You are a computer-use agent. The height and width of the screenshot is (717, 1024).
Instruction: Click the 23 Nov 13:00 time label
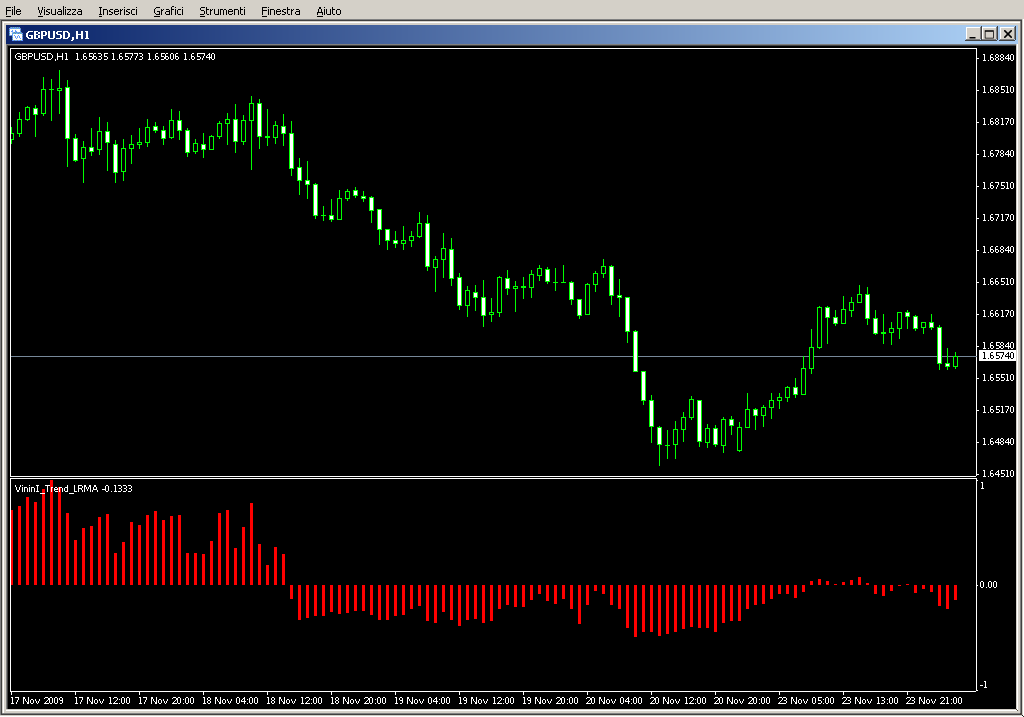coord(870,701)
